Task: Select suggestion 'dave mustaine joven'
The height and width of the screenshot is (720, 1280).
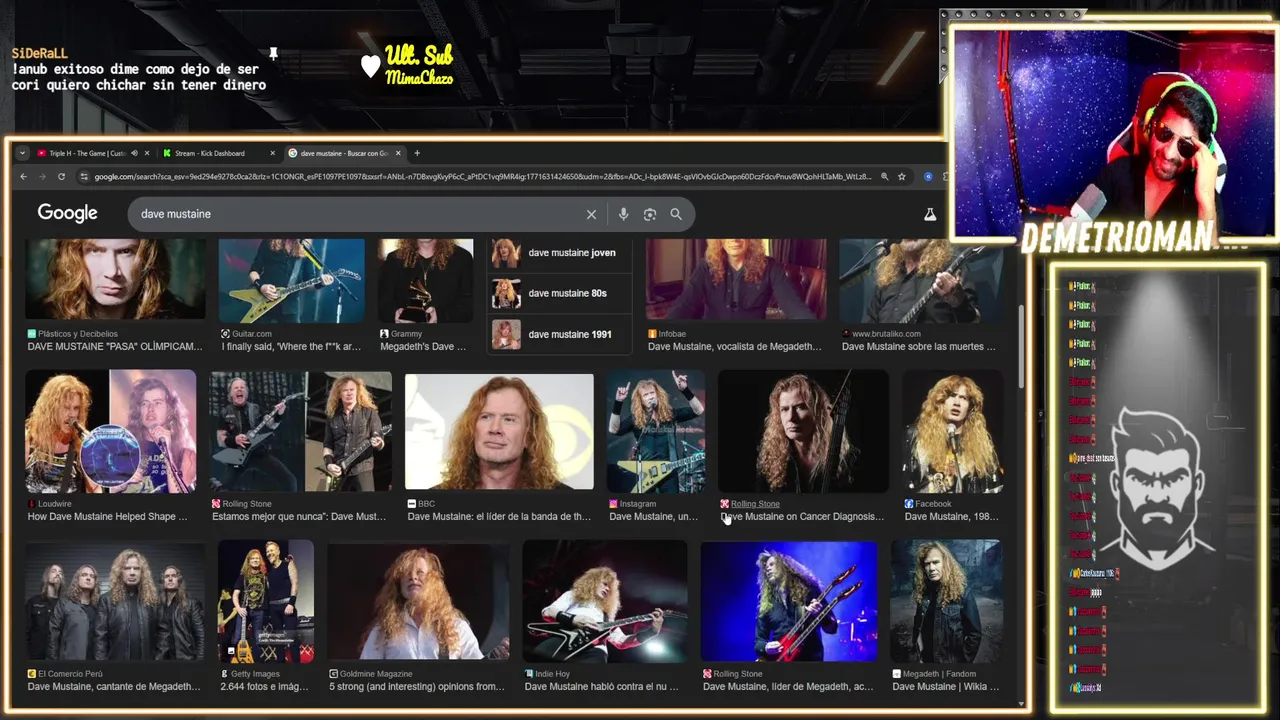Action: (560, 252)
